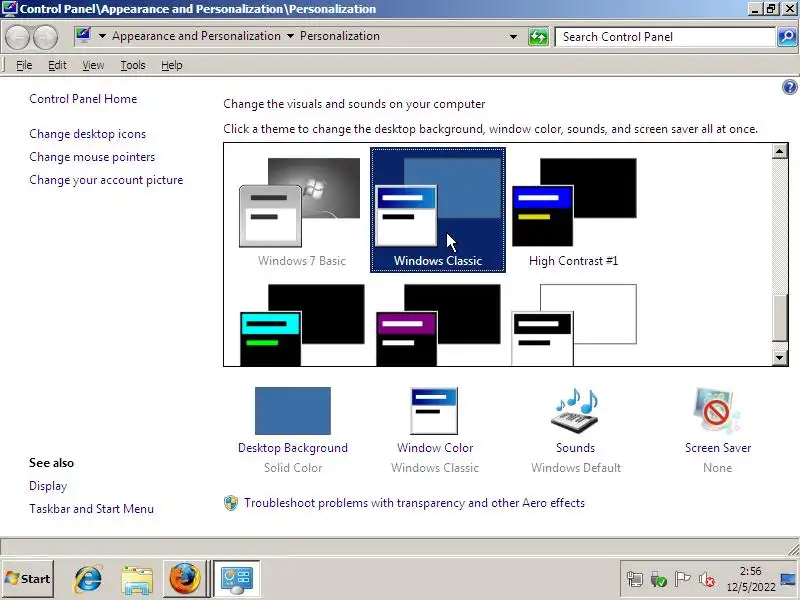Go back with the Back arrow button
This screenshot has height=600, width=800.
18,37
